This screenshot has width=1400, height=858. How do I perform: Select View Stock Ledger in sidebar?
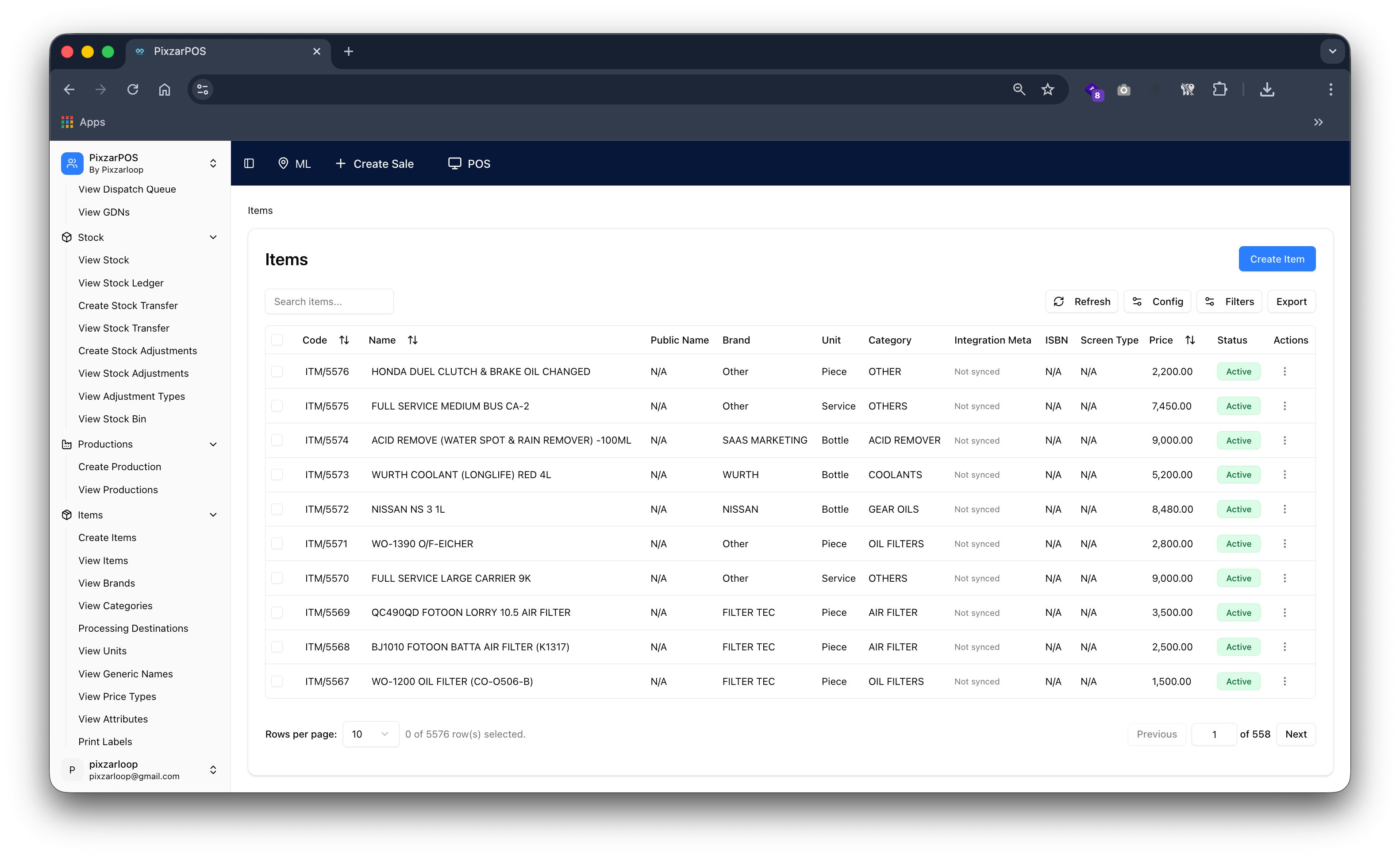120,282
